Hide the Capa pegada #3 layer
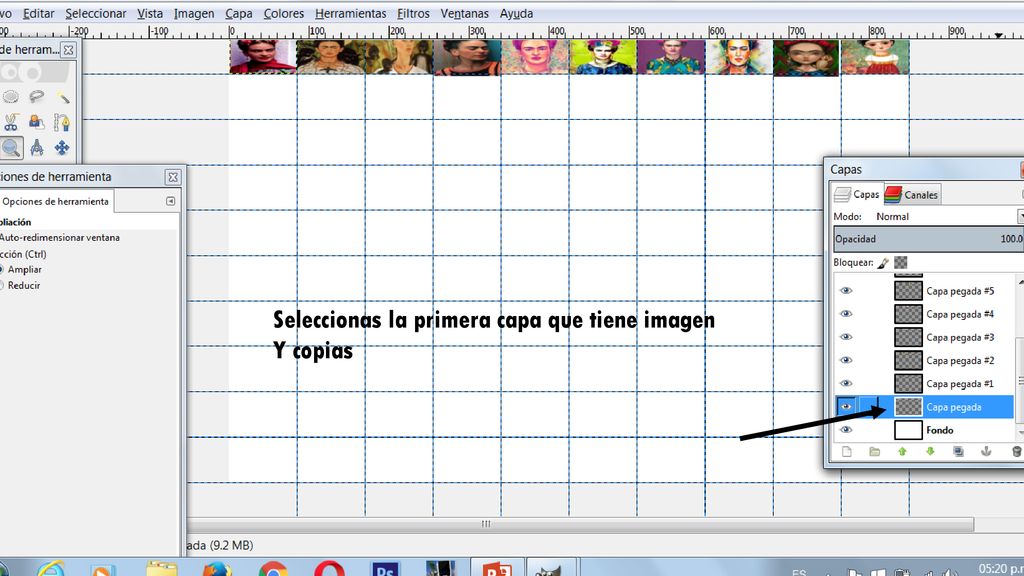The width and height of the screenshot is (1024, 576). click(x=846, y=337)
